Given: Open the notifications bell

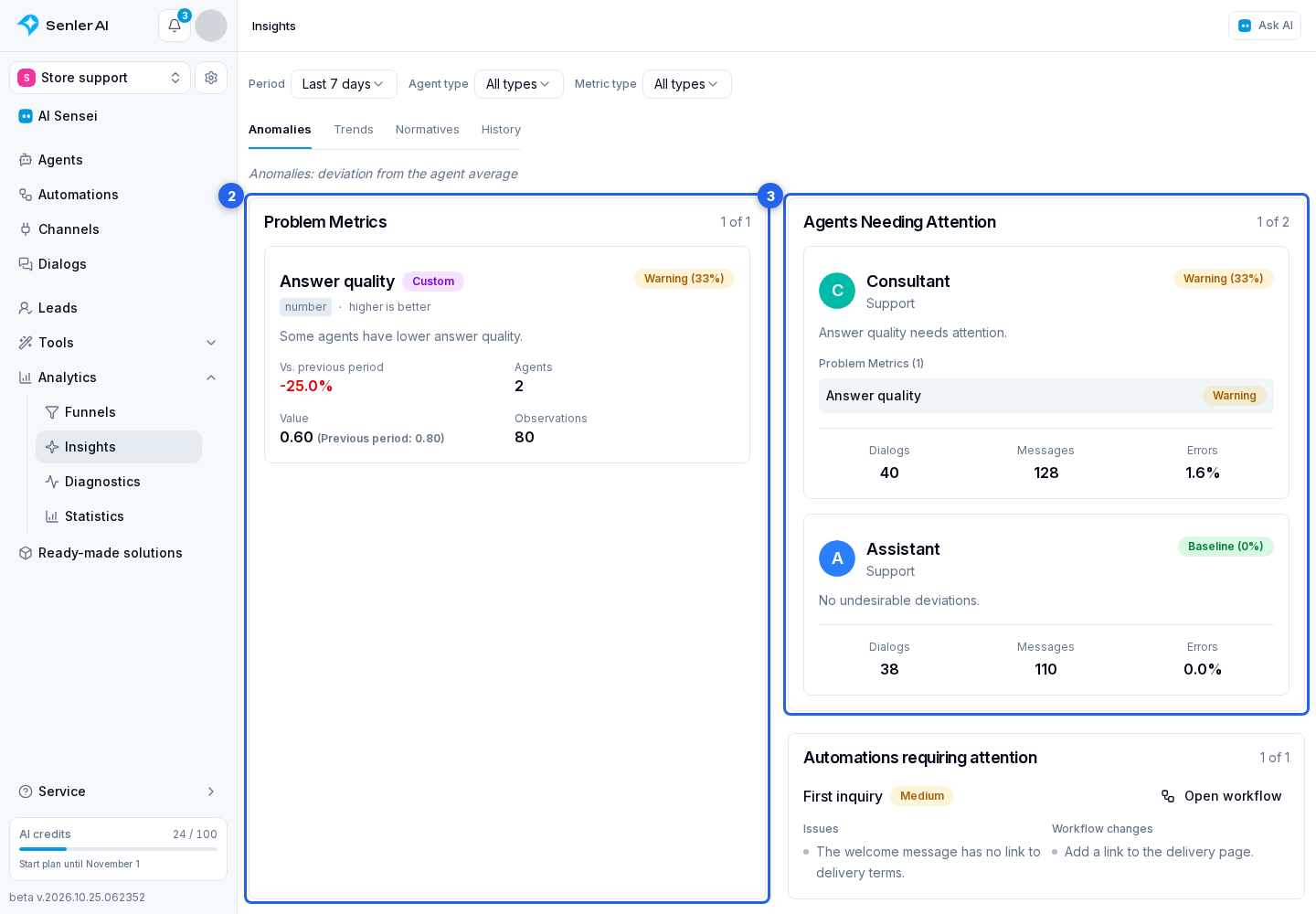Looking at the screenshot, I should coord(175,26).
